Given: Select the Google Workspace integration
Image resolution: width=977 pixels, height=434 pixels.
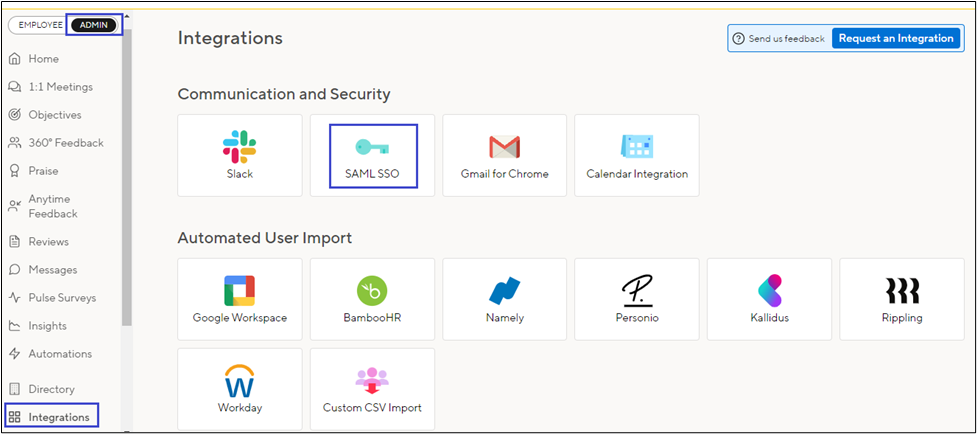Looking at the screenshot, I should [239, 298].
